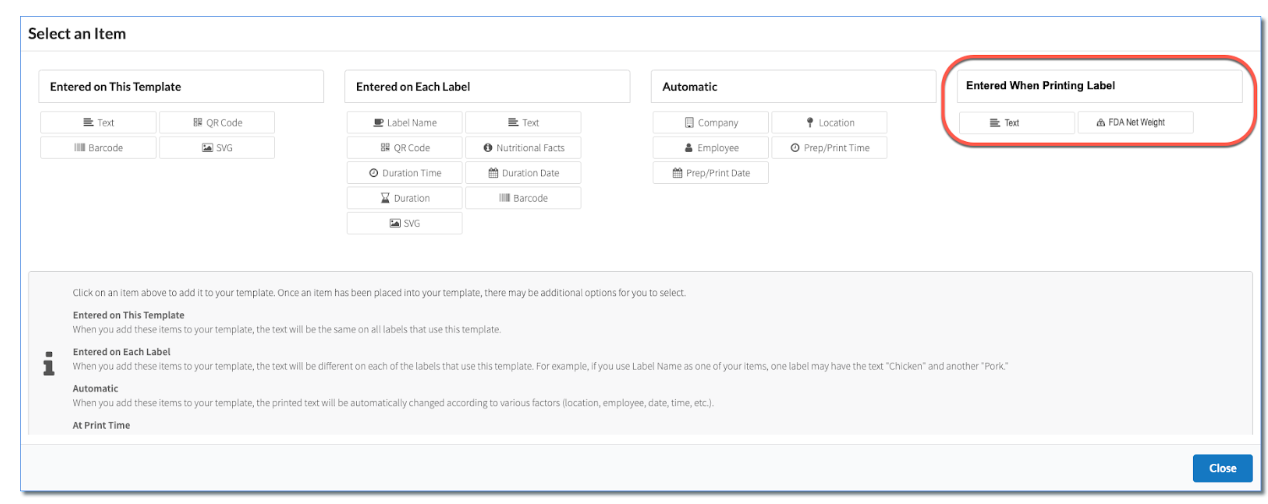Add QR Code under Entered on Each Label
Image resolution: width=1268 pixels, height=504 pixels.
(x=405, y=148)
